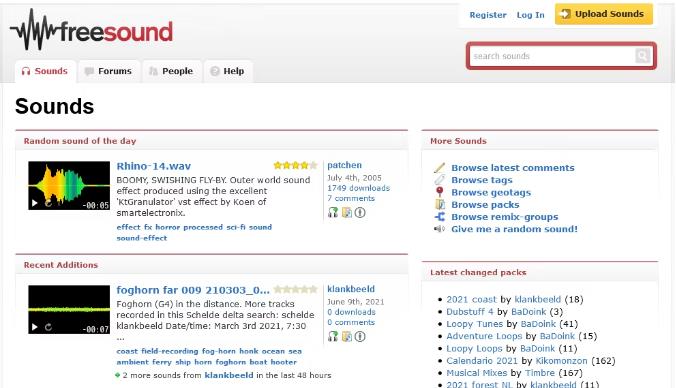This screenshot has width=676, height=388.
Task: Switch to the Forums tab
Action: (109, 71)
